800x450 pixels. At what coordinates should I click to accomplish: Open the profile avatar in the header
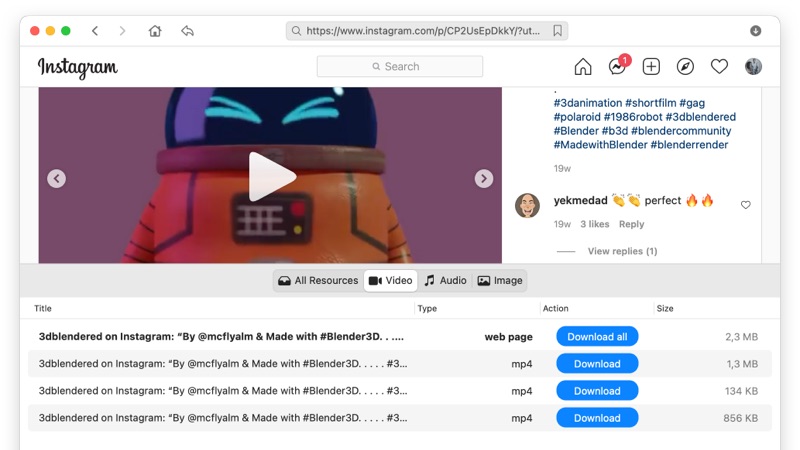pos(753,66)
